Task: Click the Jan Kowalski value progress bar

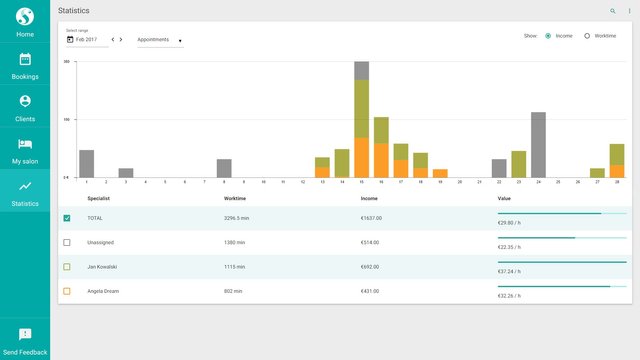Action: [x=562, y=262]
